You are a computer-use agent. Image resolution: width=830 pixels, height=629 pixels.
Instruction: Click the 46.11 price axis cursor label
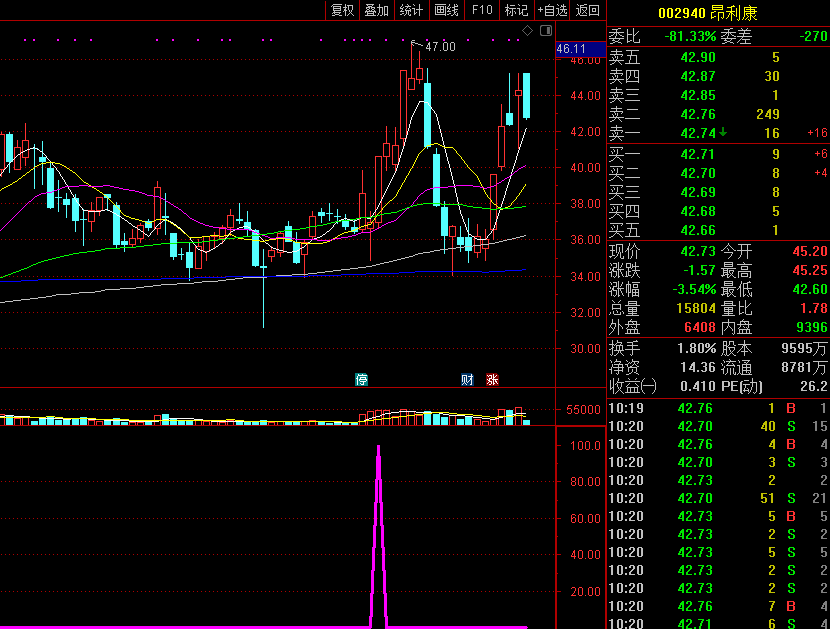(580, 49)
